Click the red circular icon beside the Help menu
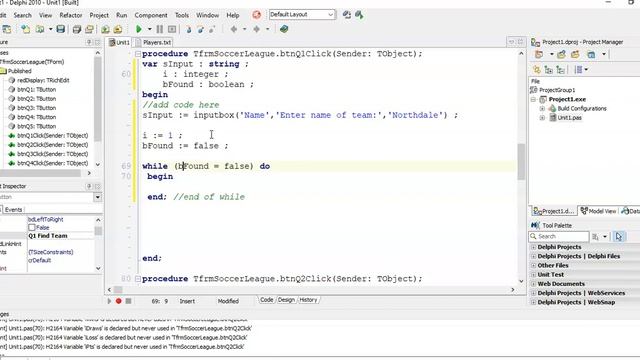640x360 pixels. tap(256, 15)
